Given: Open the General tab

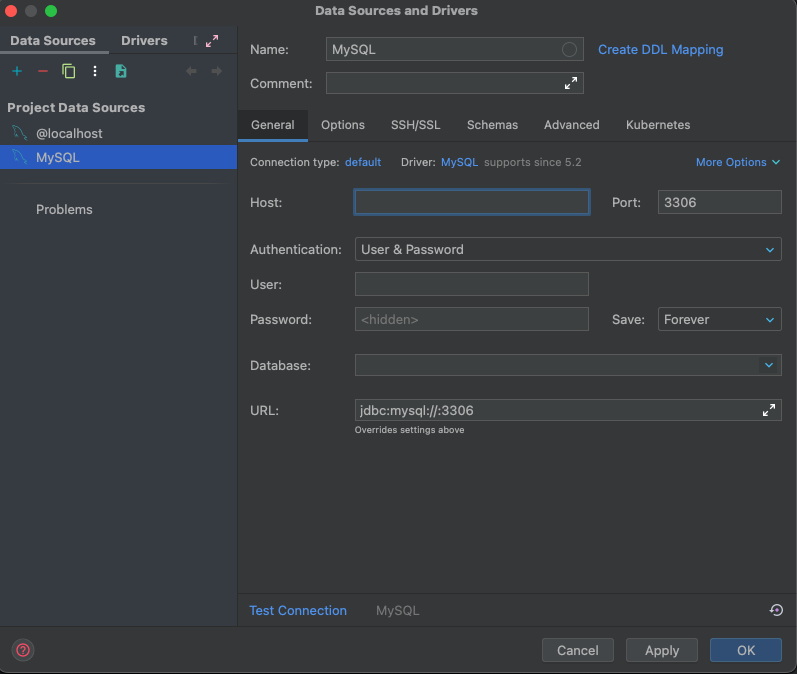Looking at the screenshot, I should click(x=272, y=125).
